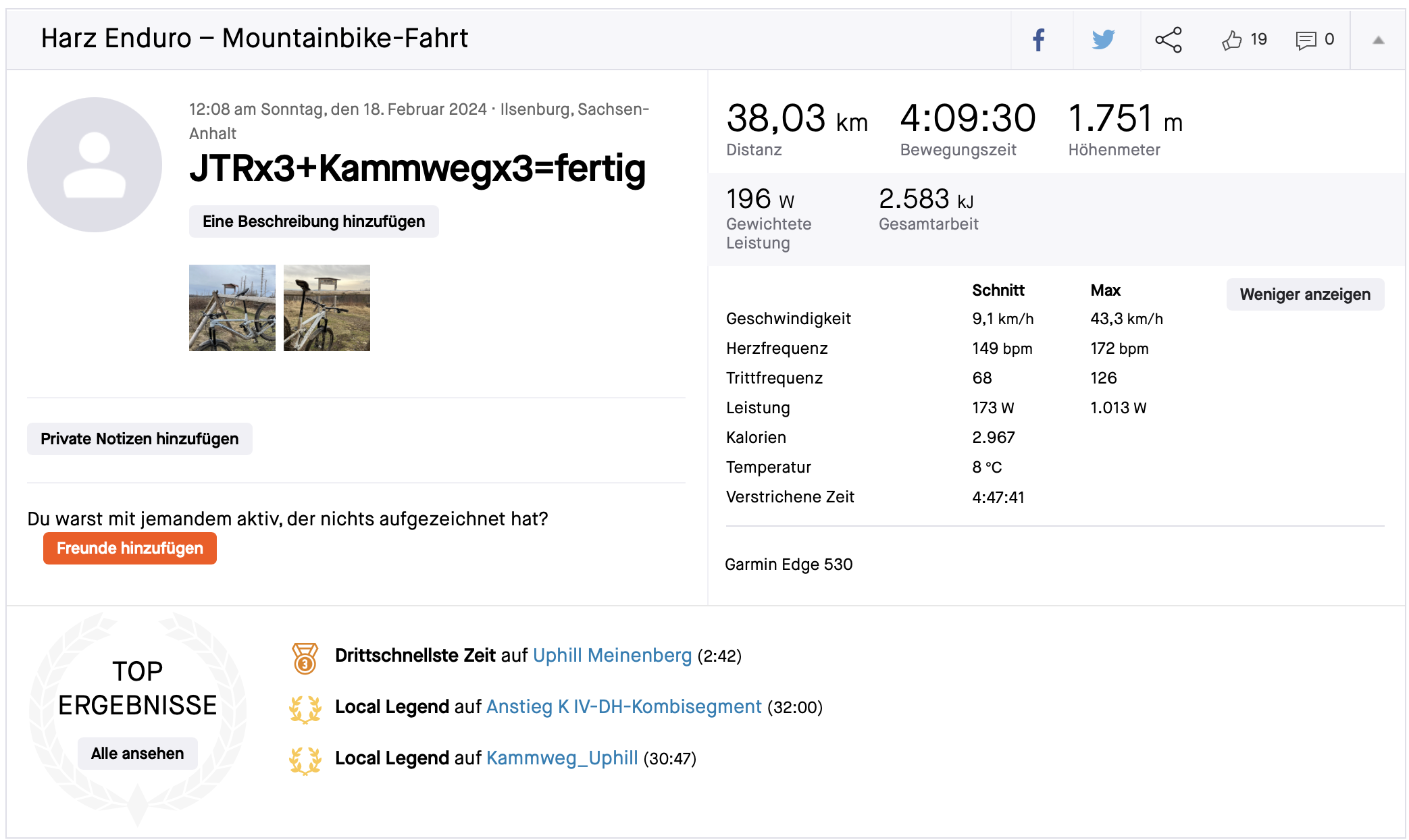
Task: Collapse stats with Weniger anzeigen
Action: 1304,294
